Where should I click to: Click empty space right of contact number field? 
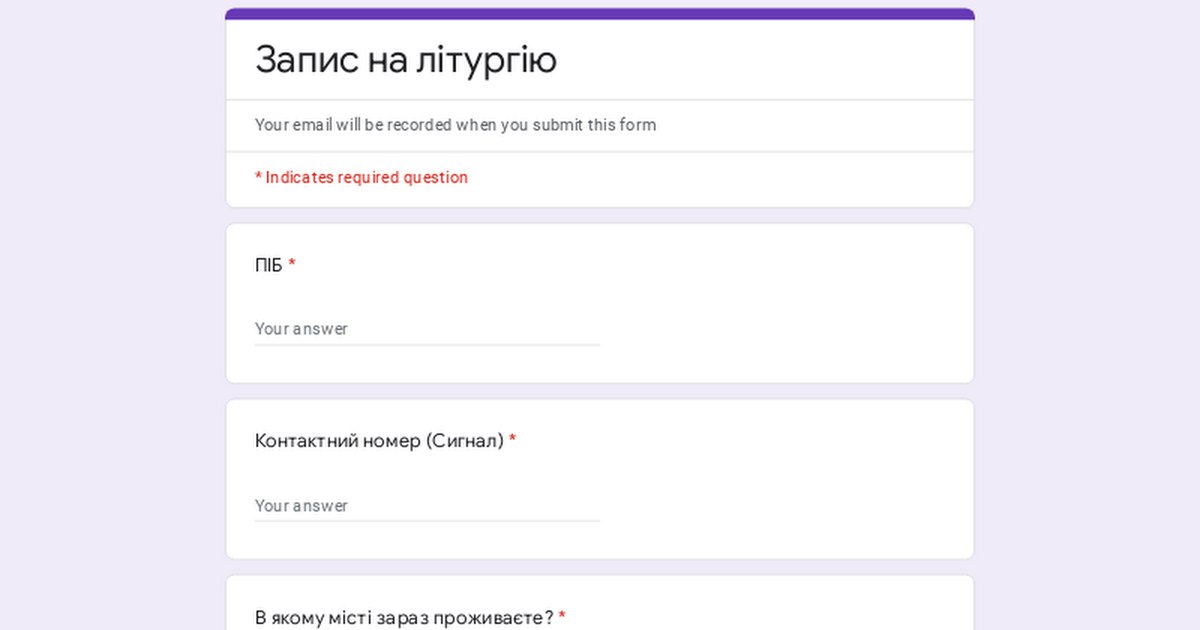(x=780, y=505)
